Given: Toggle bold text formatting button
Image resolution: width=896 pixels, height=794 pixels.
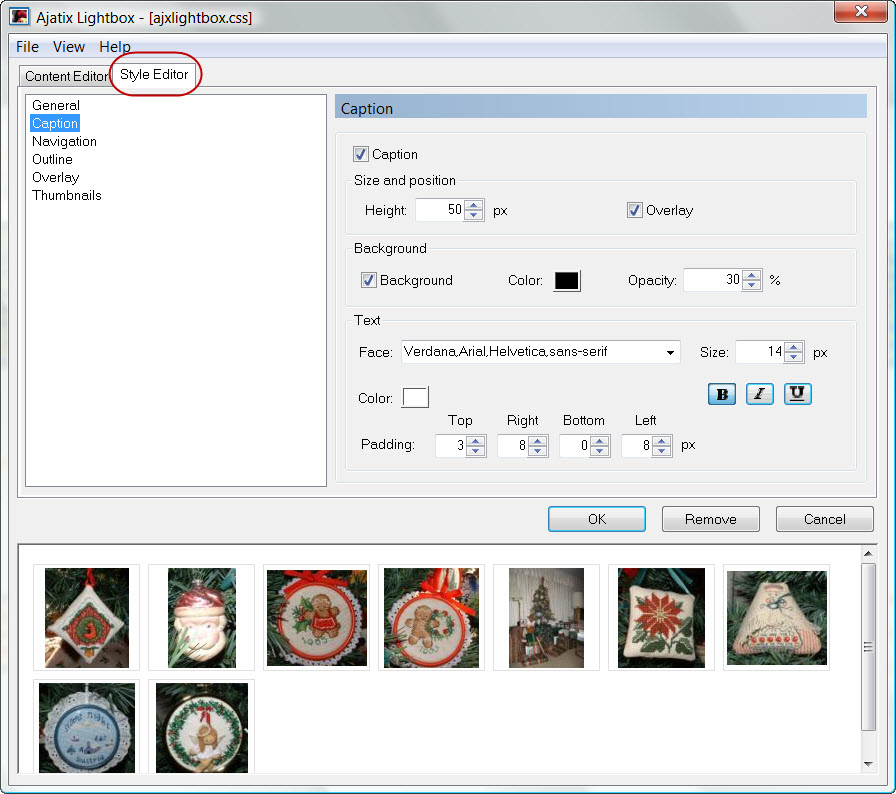Looking at the screenshot, I should [722, 394].
